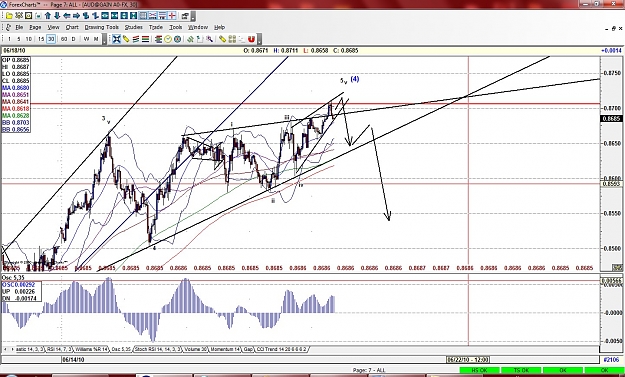Expand the drawing toolbar overflow arrow
This screenshot has height=377, width=625.
[x=259, y=39]
